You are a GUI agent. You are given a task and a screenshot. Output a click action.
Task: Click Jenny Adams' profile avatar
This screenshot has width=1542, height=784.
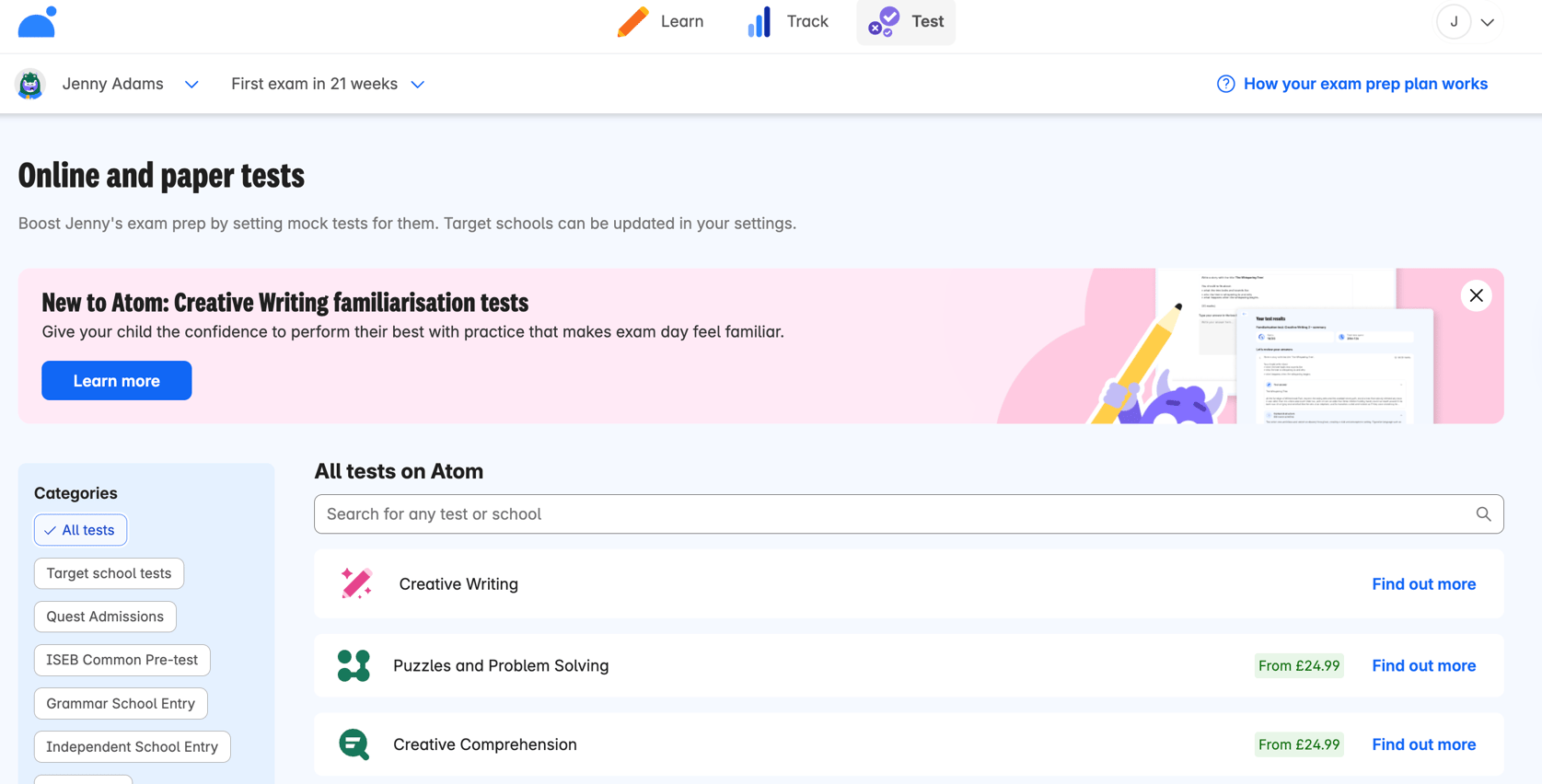(30, 84)
